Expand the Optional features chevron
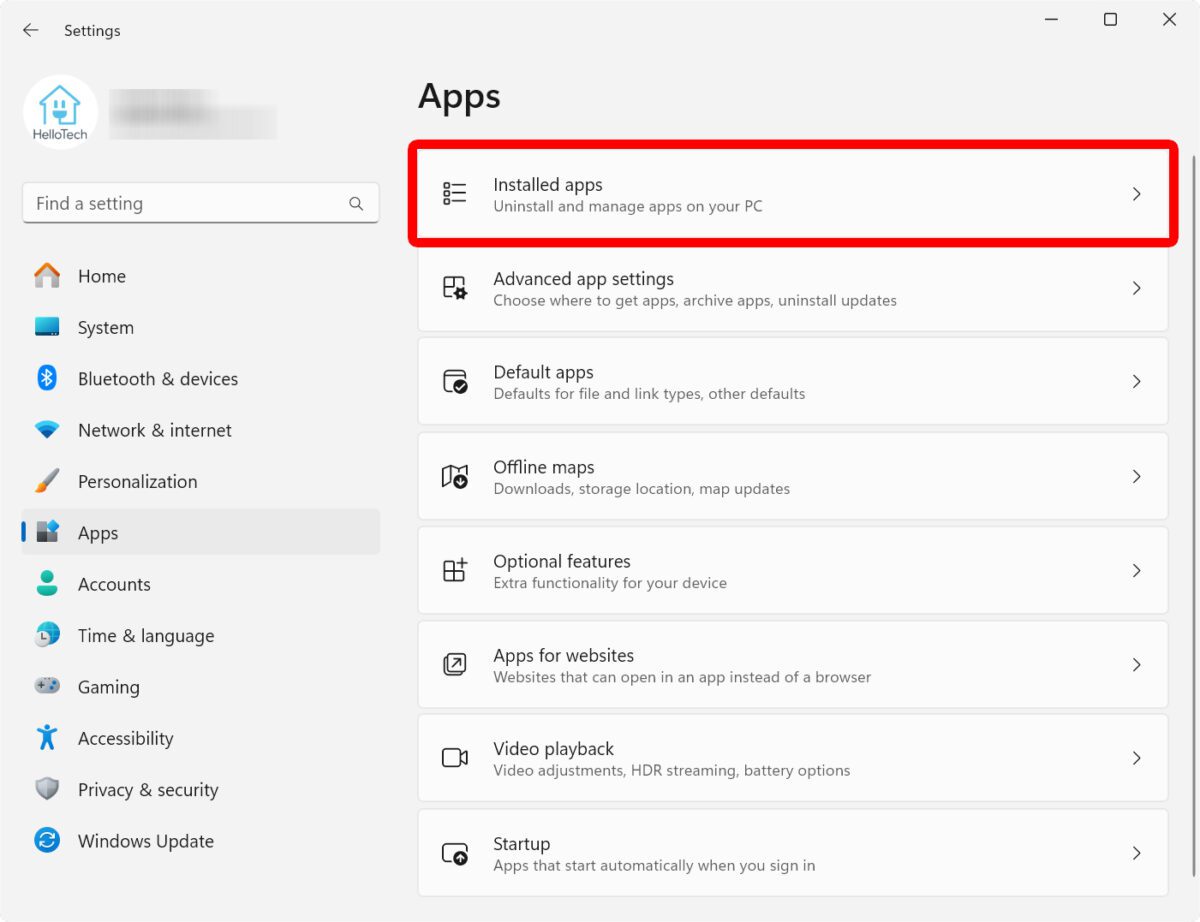Screen dimensions: 1200x922 point(1136,570)
